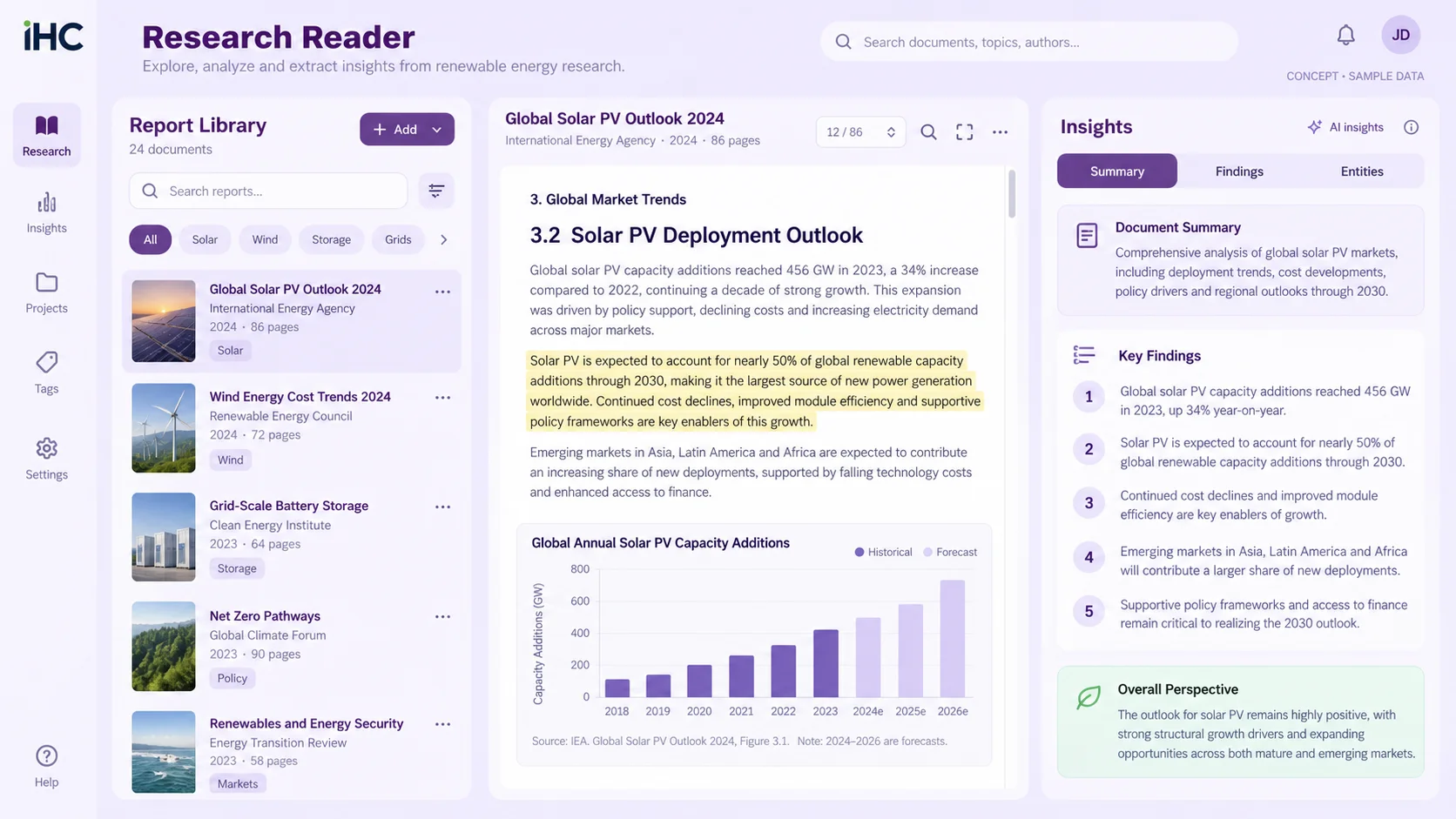Open Tags in the left sidebar

pos(47,373)
